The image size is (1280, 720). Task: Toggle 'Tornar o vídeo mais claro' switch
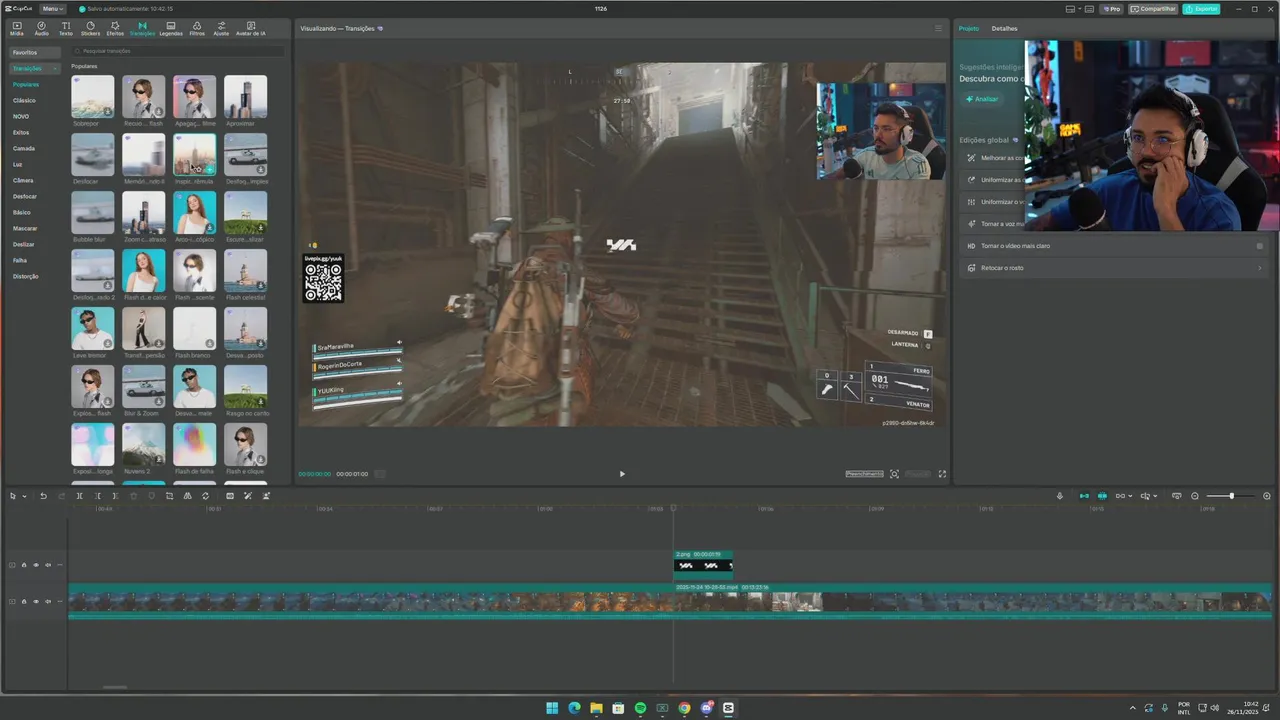pos(1259,246)
